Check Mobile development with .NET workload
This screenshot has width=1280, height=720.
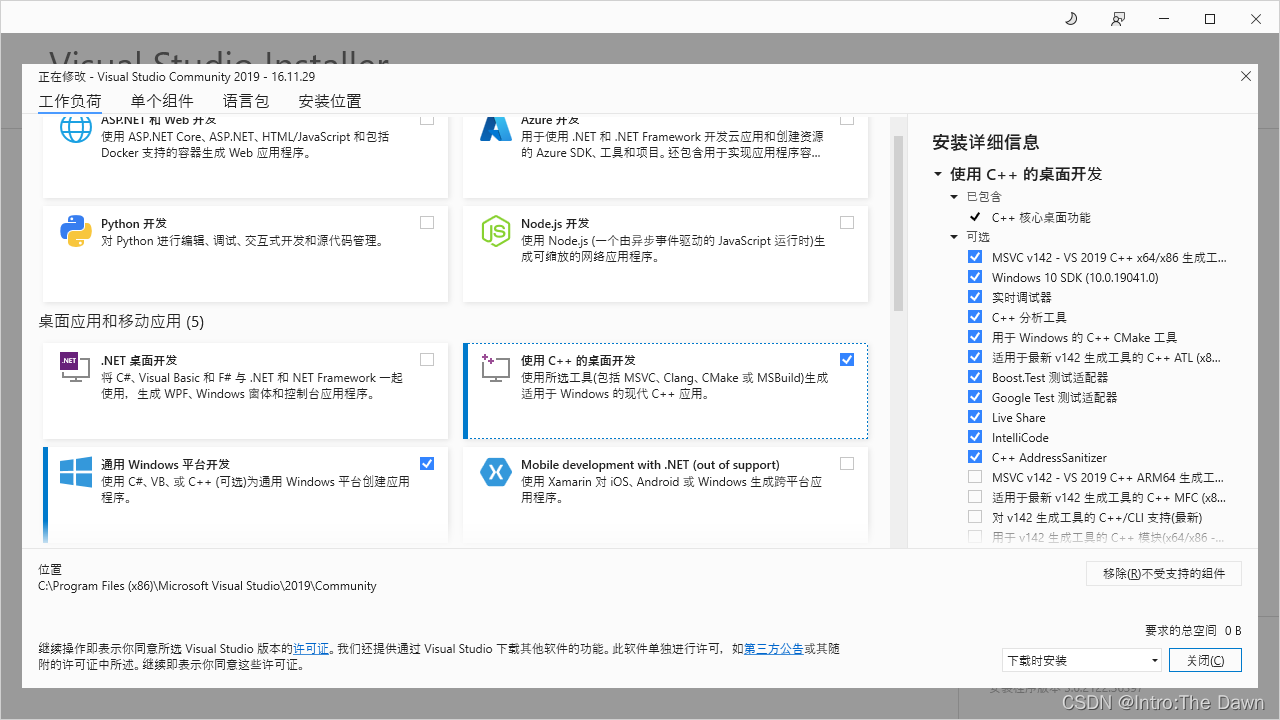coord(847,464)
